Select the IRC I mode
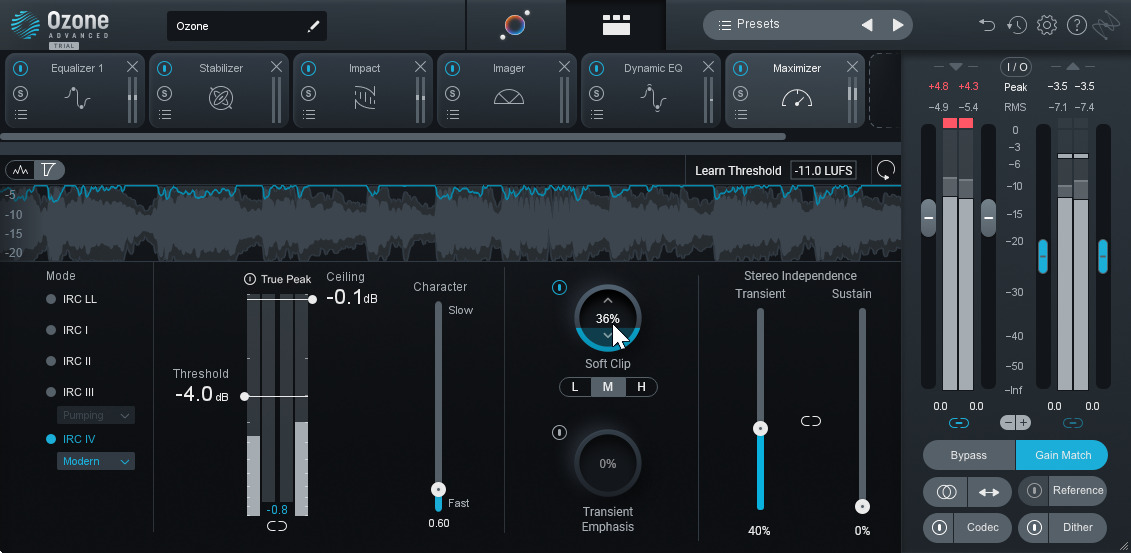This screenshot has width=1131, height=553. [x=67, y=330]
